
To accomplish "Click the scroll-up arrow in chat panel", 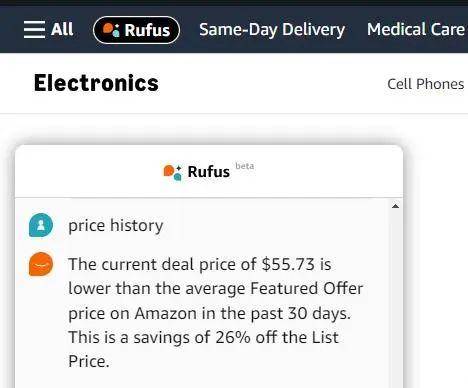I will (395, 206).
